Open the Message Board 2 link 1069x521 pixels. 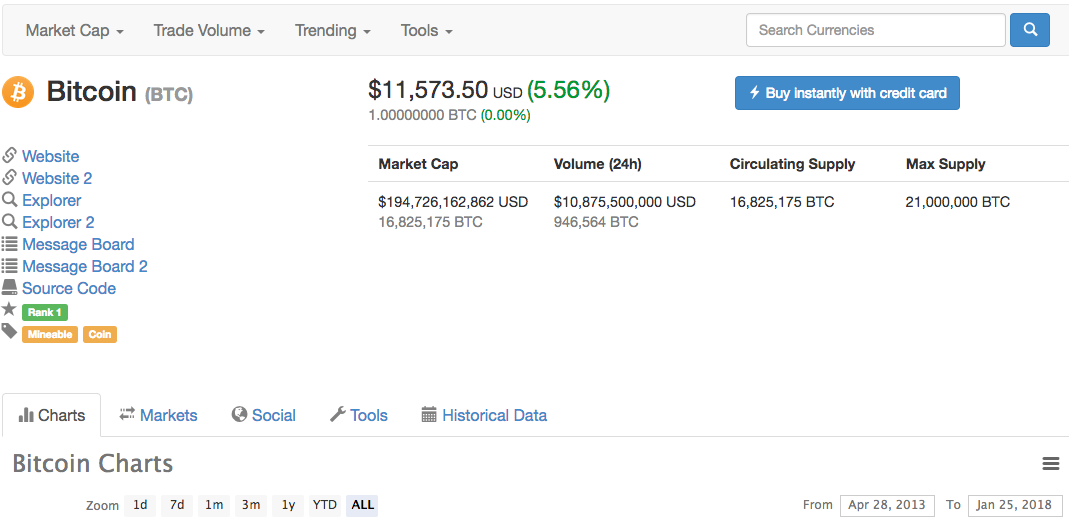(85, 266)
